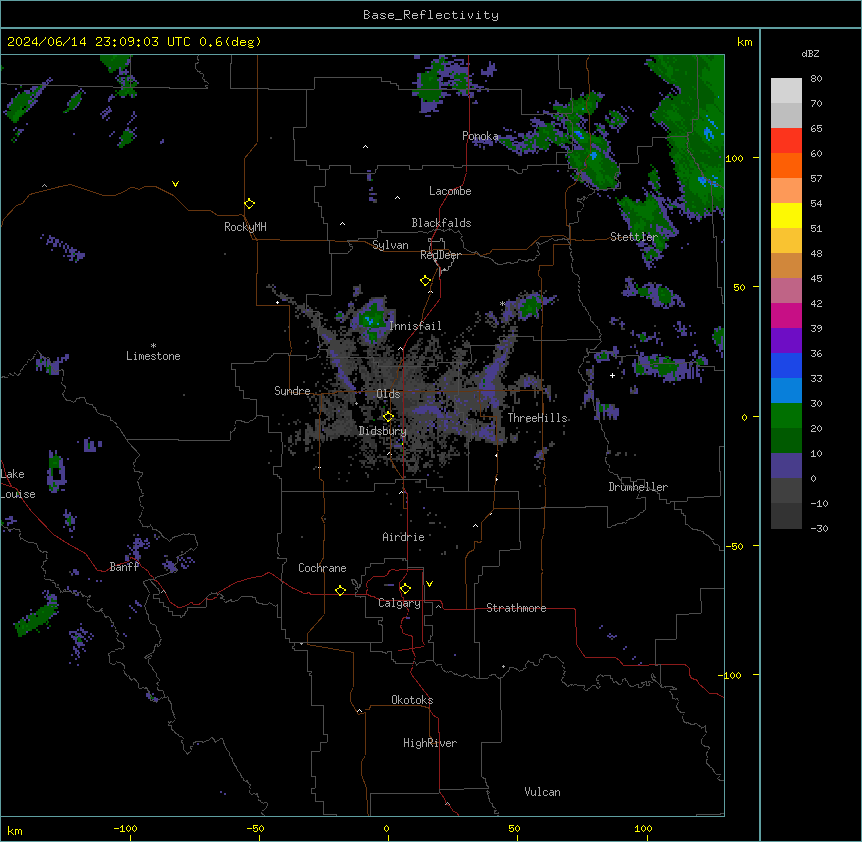This screenshot has height=842, width=862.
Task: Select the Vulcan label
Action: point(542,792)
